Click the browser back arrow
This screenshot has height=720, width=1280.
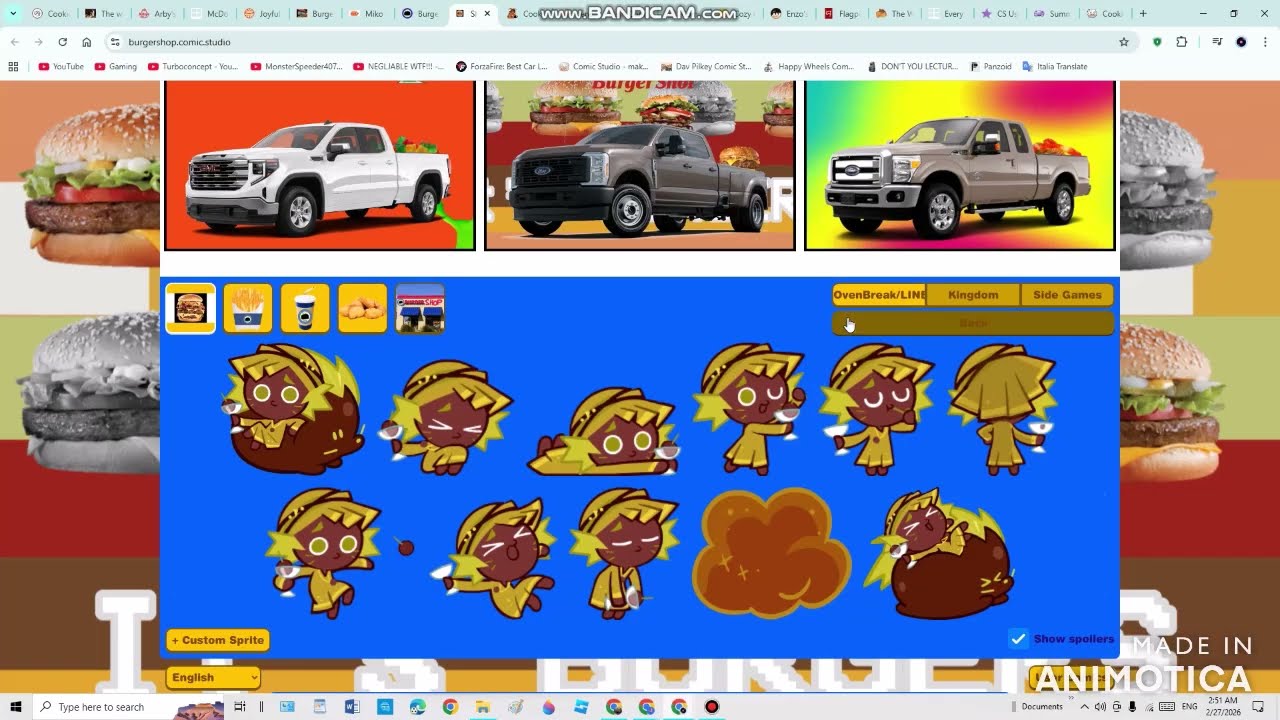pos(14,42)
